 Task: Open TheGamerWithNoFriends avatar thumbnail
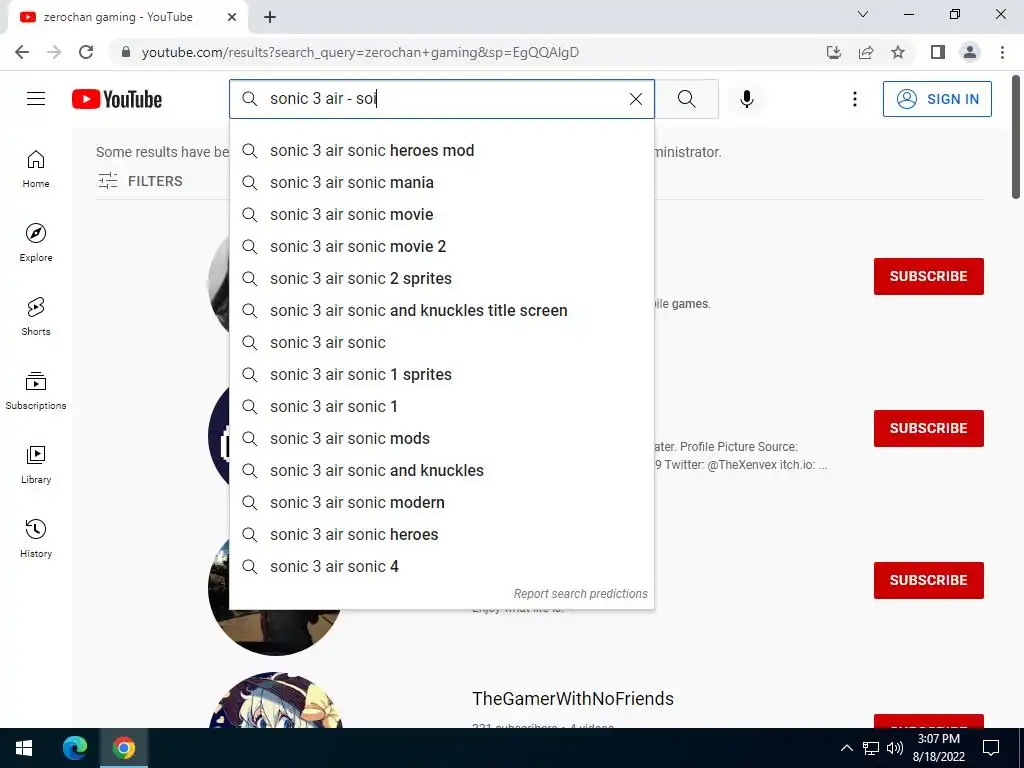(275, 700)
